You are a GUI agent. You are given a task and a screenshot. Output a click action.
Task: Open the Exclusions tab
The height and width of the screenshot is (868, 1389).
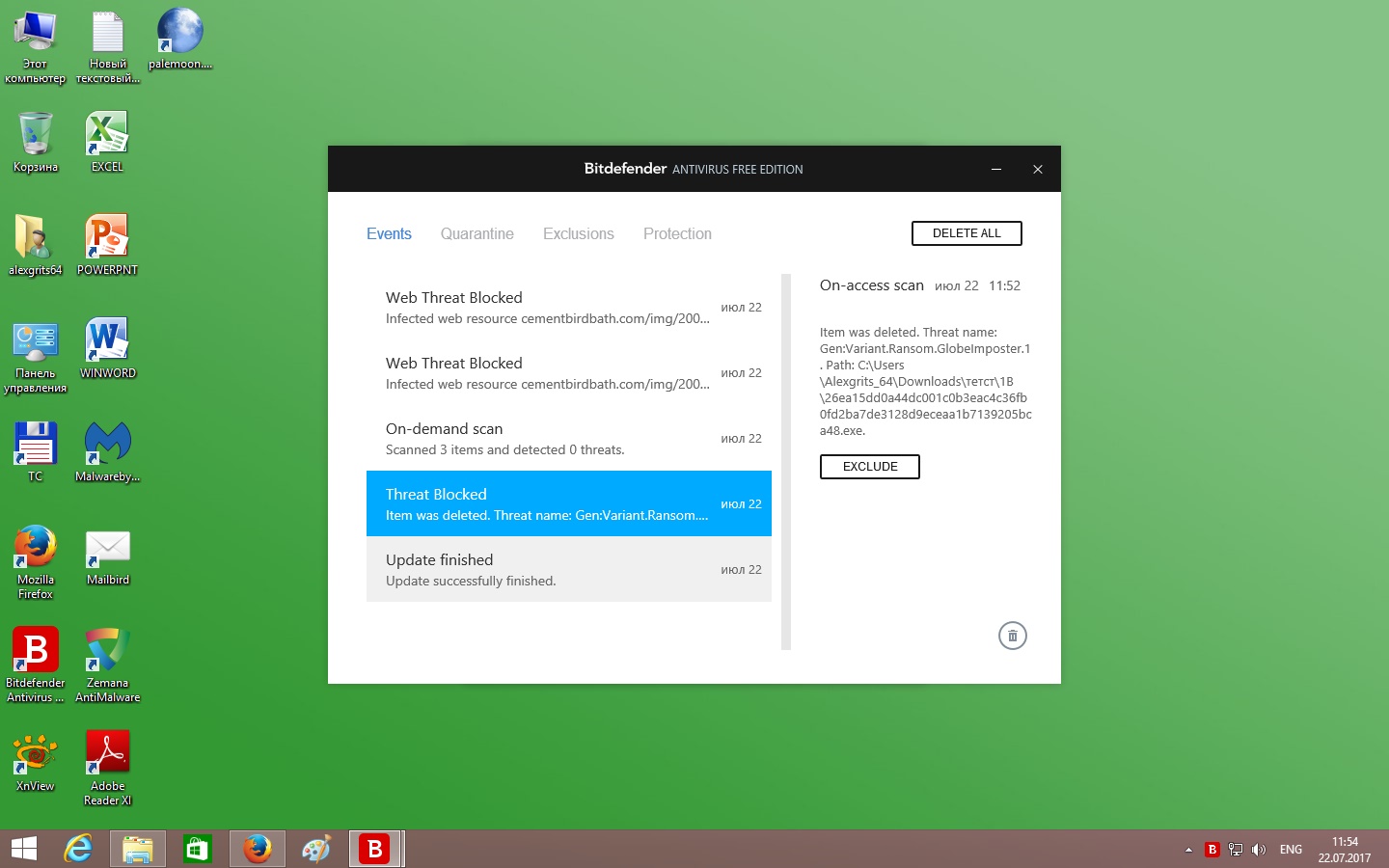pyautogui.click(x=579, y=233)
